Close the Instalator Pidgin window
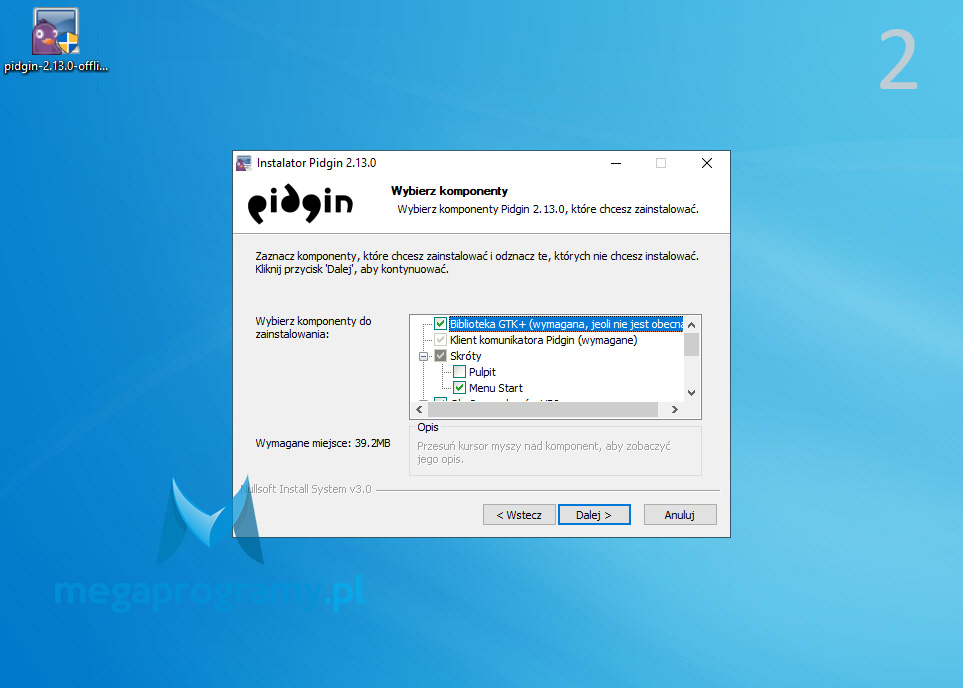 point(707,163)
